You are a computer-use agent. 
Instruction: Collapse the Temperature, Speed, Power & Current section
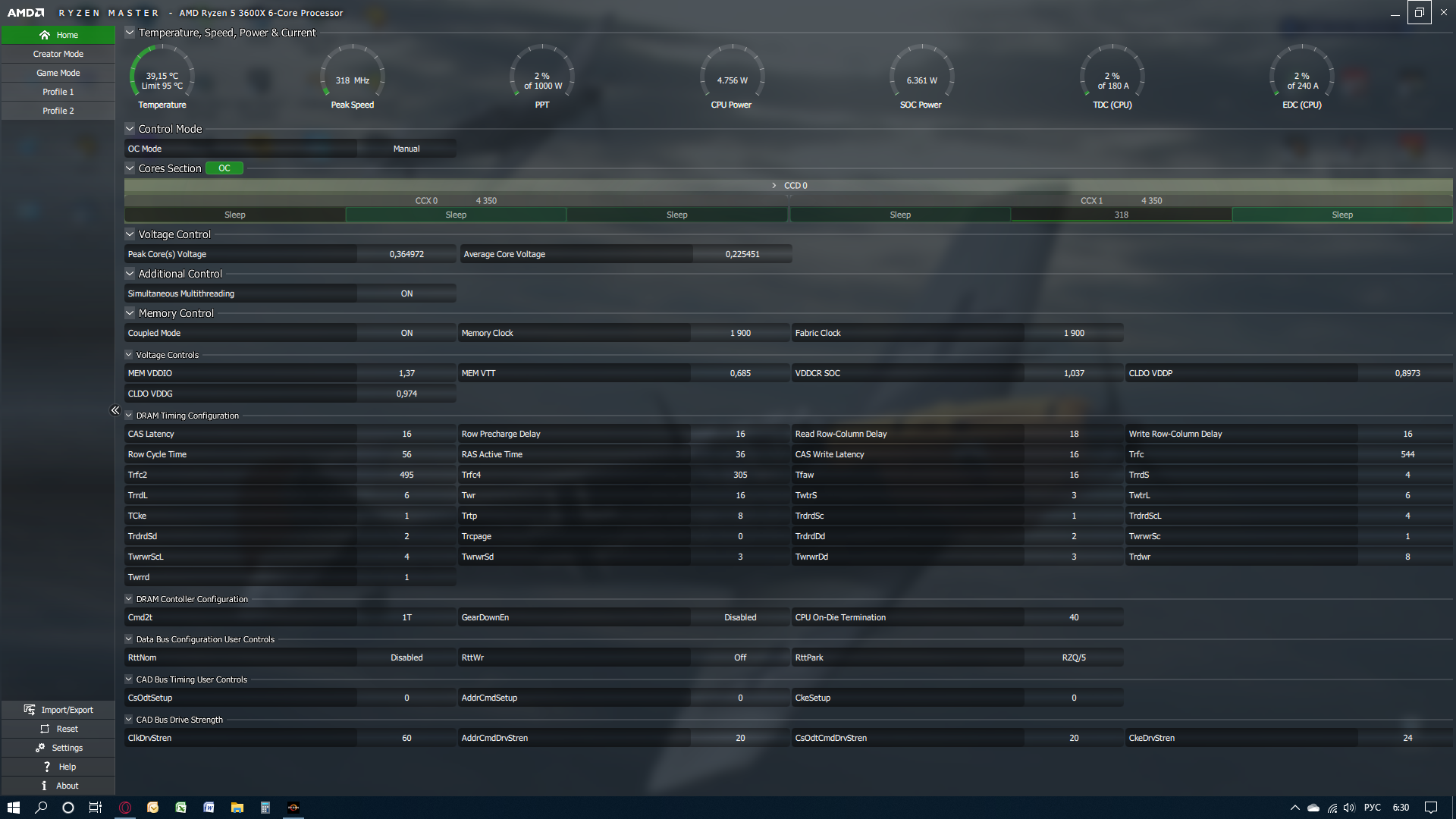coord(130,33)
